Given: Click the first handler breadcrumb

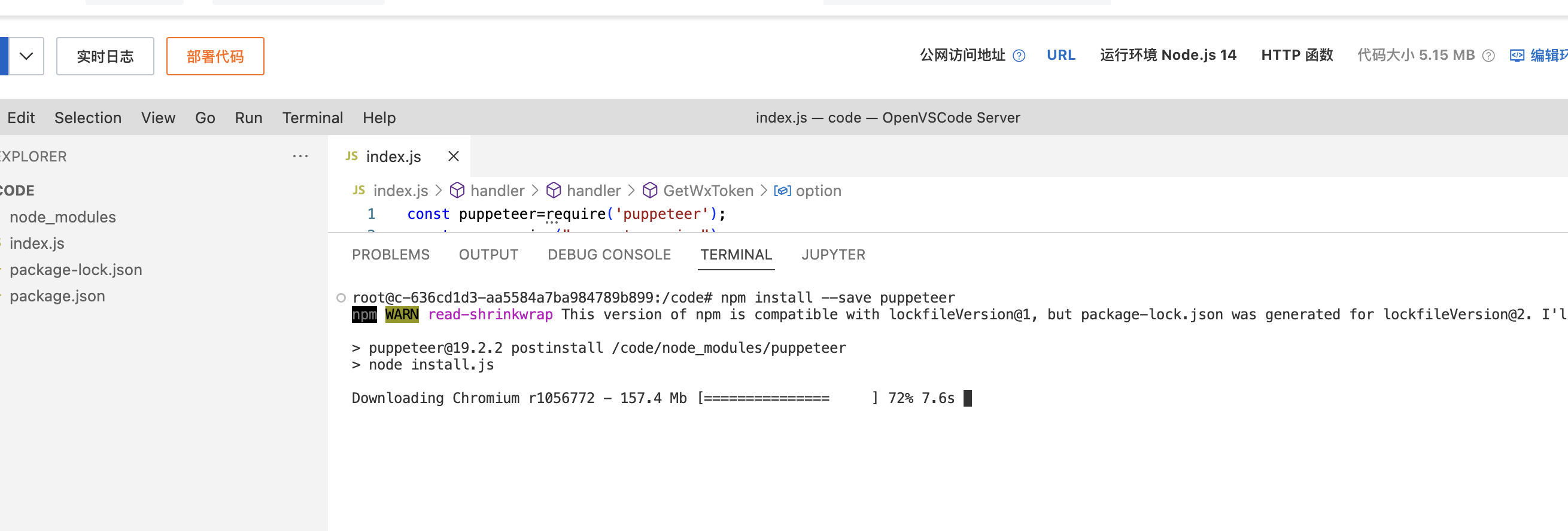Looking at the screenshot, I should pyautogui.click(x=497, y=190).
